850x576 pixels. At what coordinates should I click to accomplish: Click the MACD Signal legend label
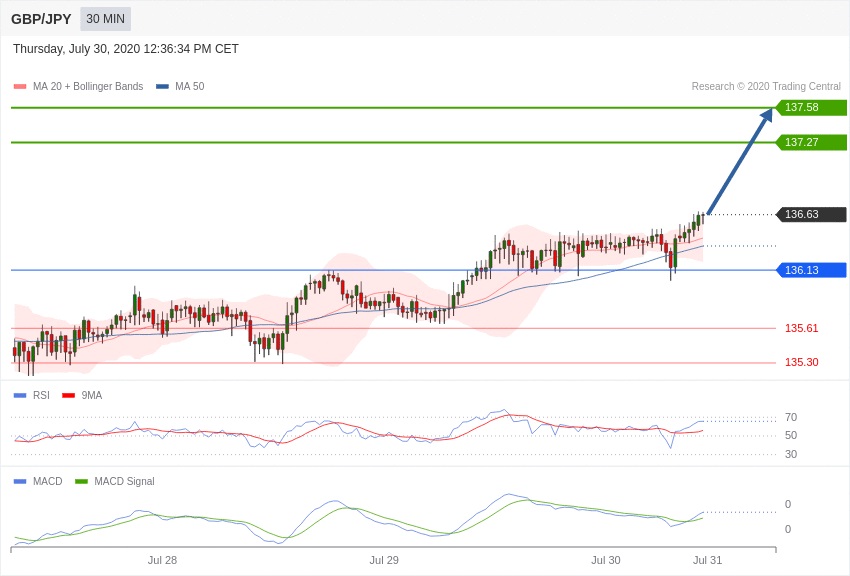124,481
